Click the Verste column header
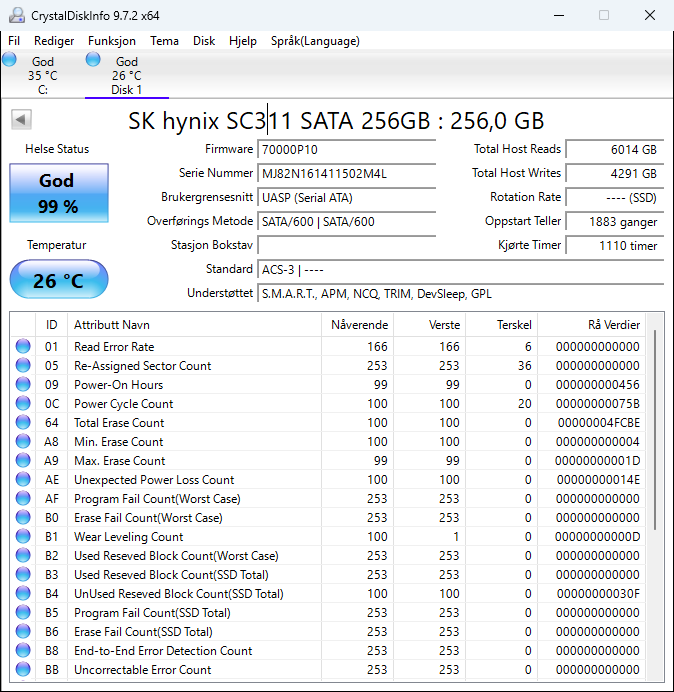Viewport: 674px width, 692px height. pyautogui.click(x=429, y=325)
